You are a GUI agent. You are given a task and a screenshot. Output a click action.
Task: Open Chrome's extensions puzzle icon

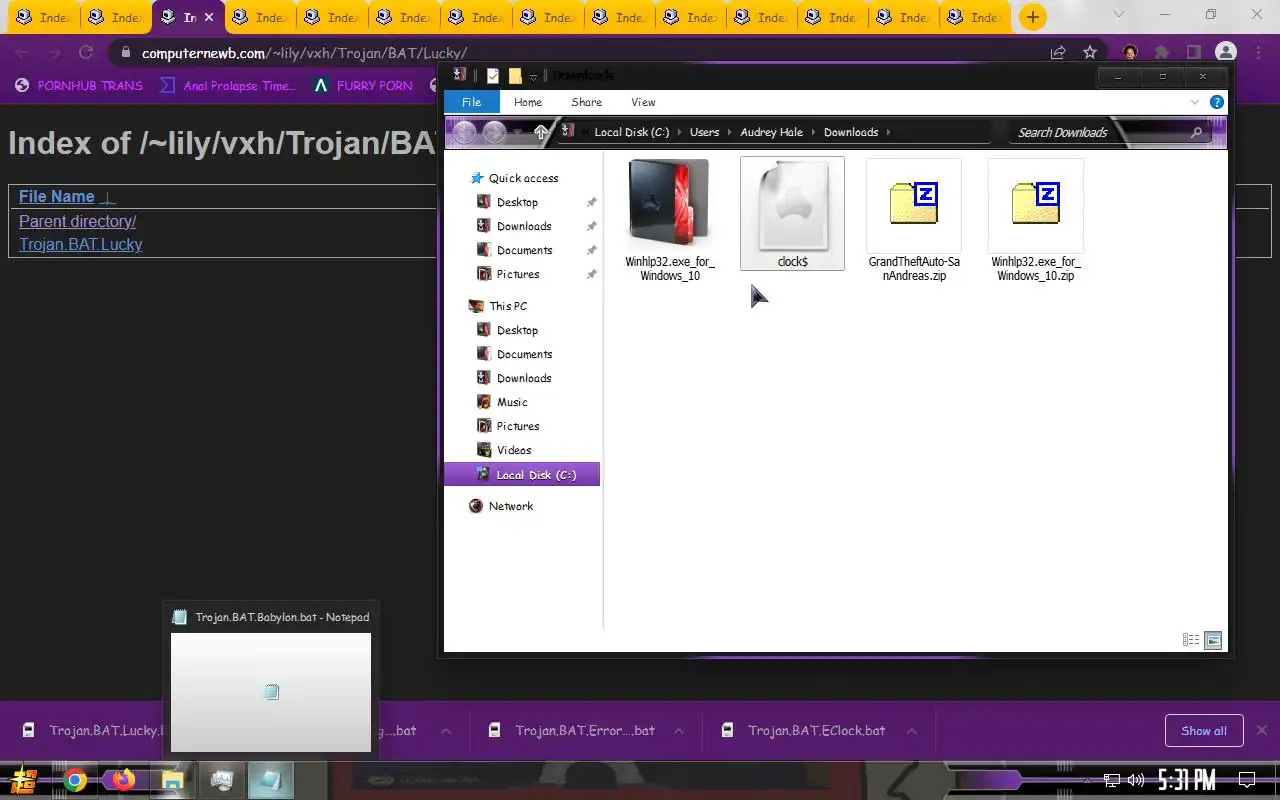point(1162,52)
